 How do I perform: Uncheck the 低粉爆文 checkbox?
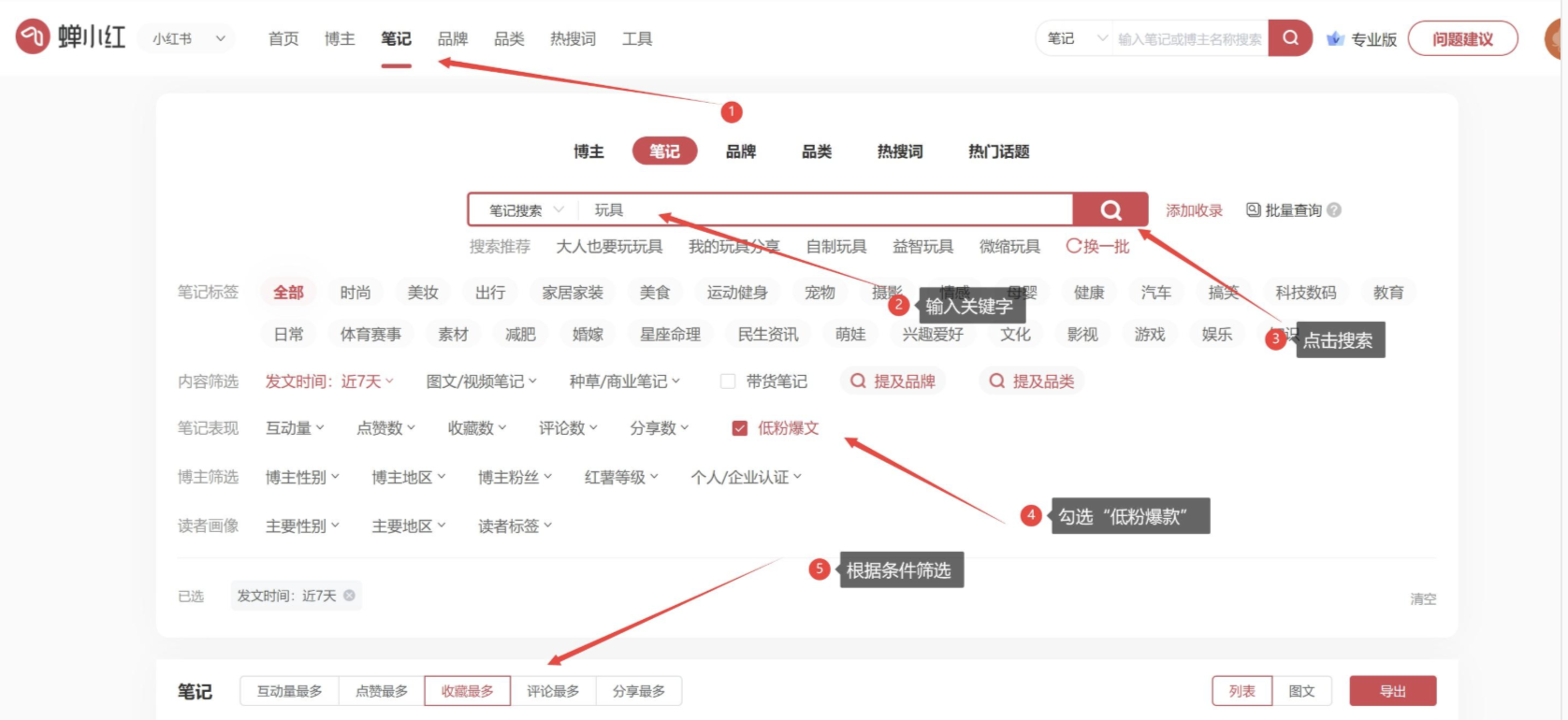[740, 428]
